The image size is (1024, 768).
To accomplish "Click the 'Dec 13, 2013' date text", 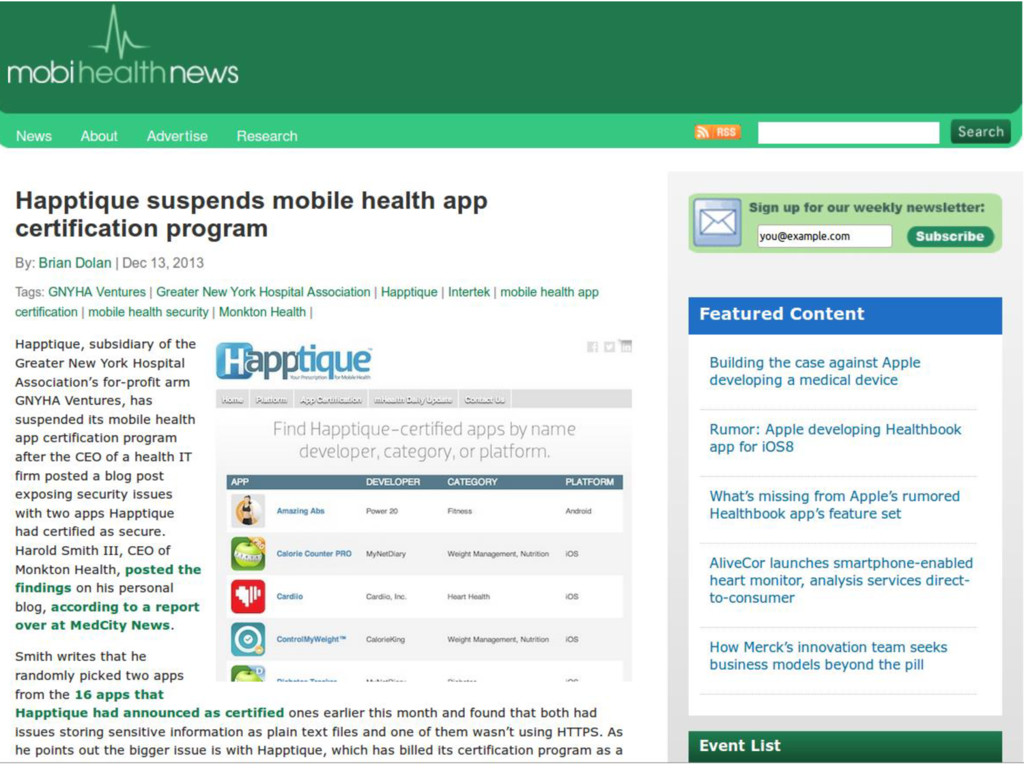I will [x=163, y=263].
